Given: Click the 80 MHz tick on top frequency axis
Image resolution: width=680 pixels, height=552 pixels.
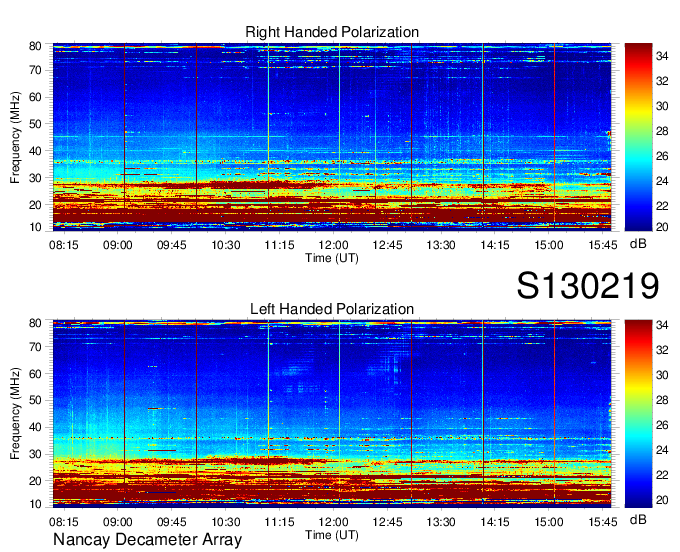Looking at the screenshot, I should tap(35, 46).
